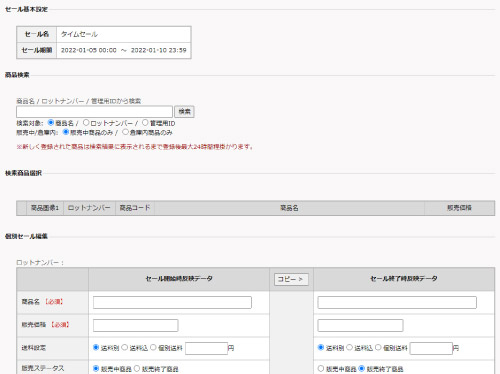Click the 商品画像1 column header
500x374 pixels.
[x=45, y=208]
